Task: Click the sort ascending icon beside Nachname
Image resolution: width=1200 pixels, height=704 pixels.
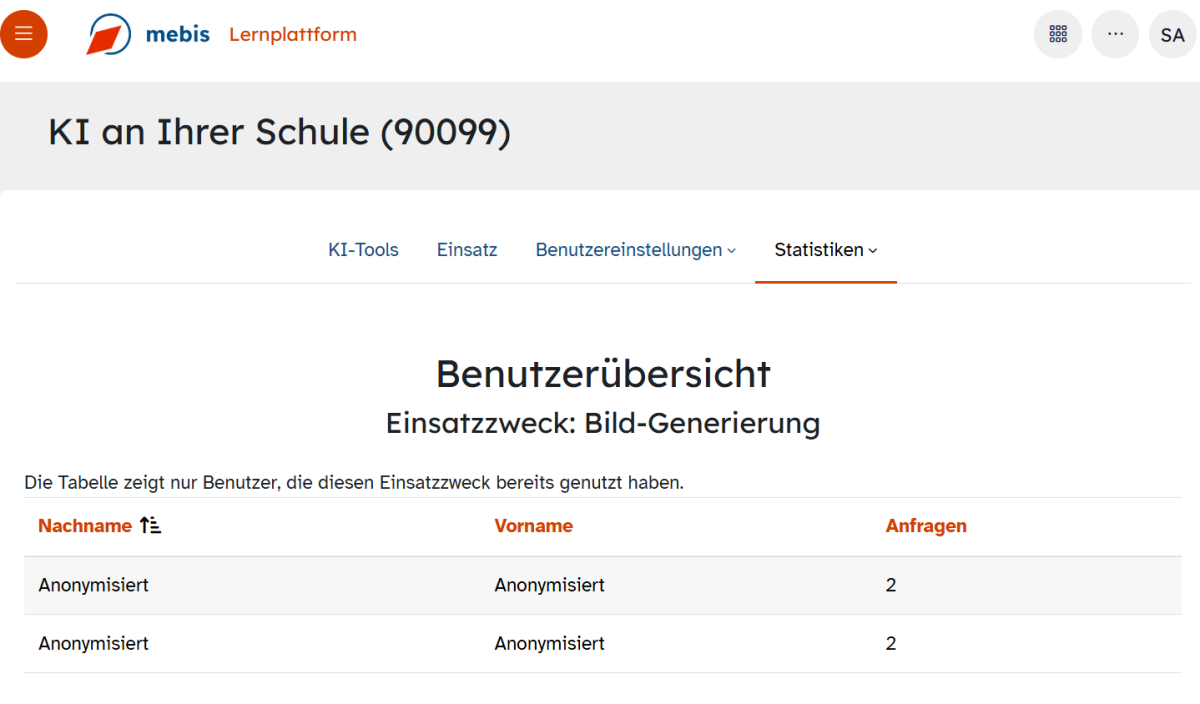Action: click(x=150, y=525)
